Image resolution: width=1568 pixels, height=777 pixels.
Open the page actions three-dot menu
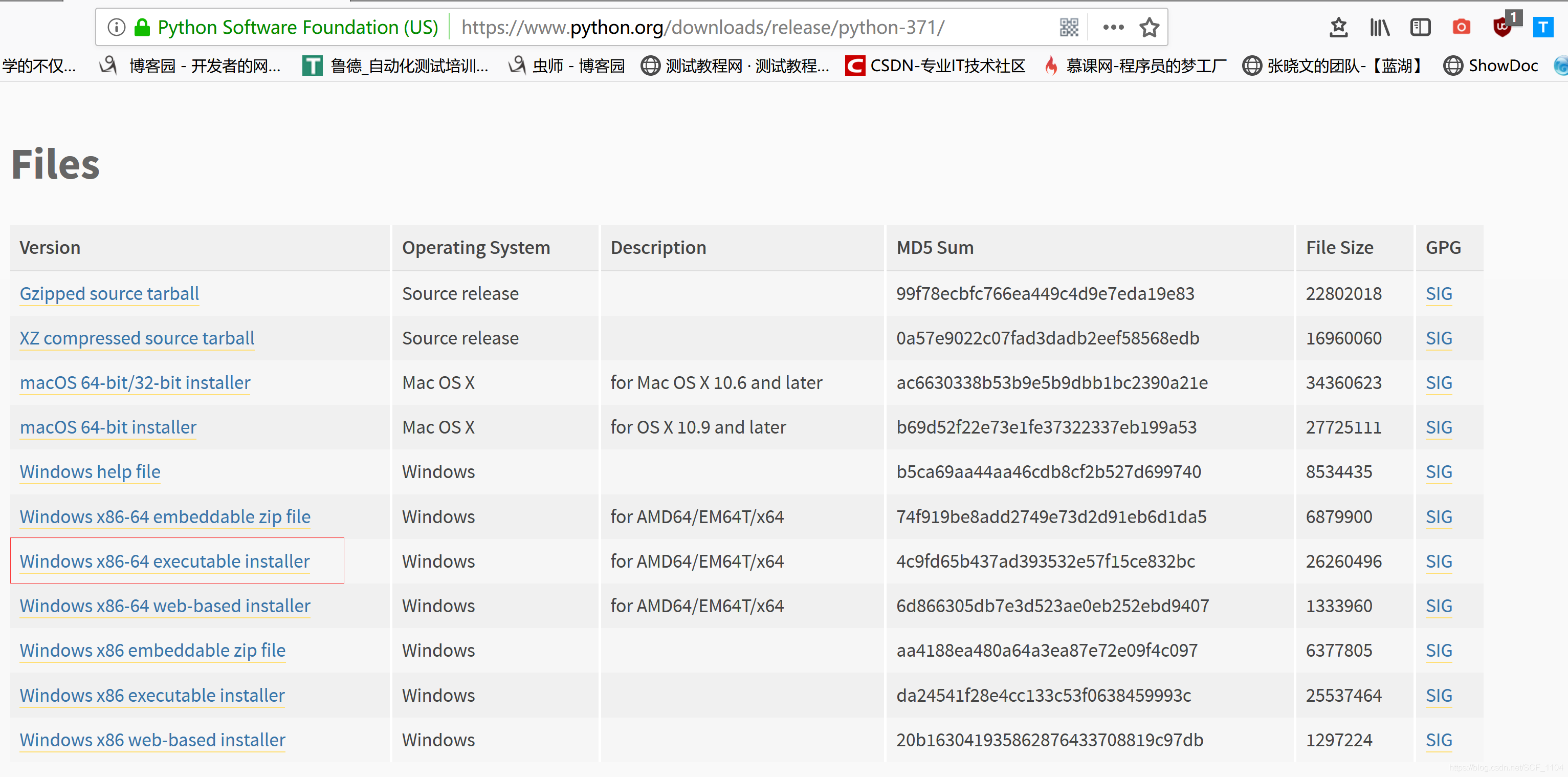click(1113, 28)
